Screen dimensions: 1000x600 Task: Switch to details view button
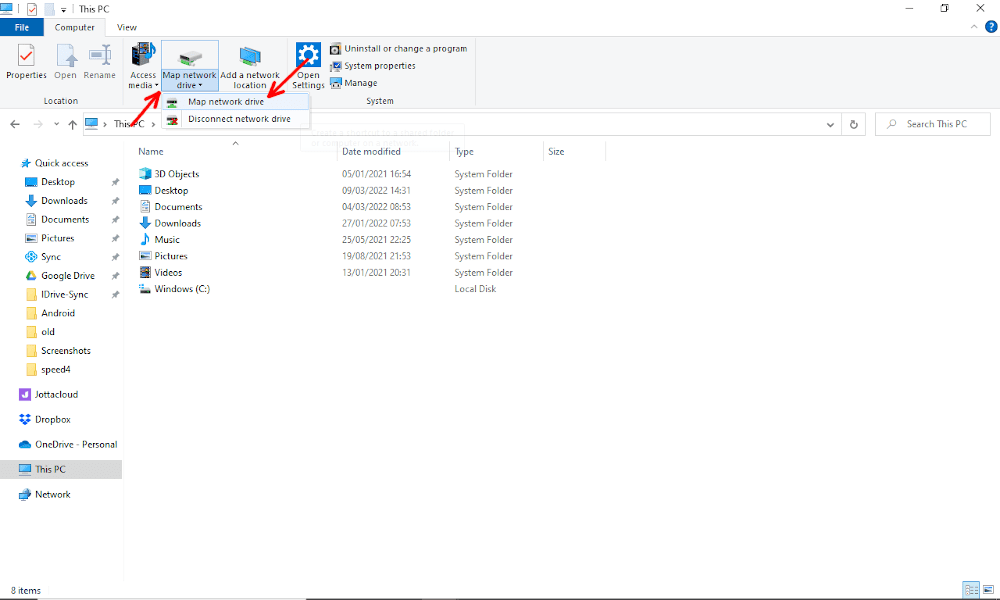point(971,590)
